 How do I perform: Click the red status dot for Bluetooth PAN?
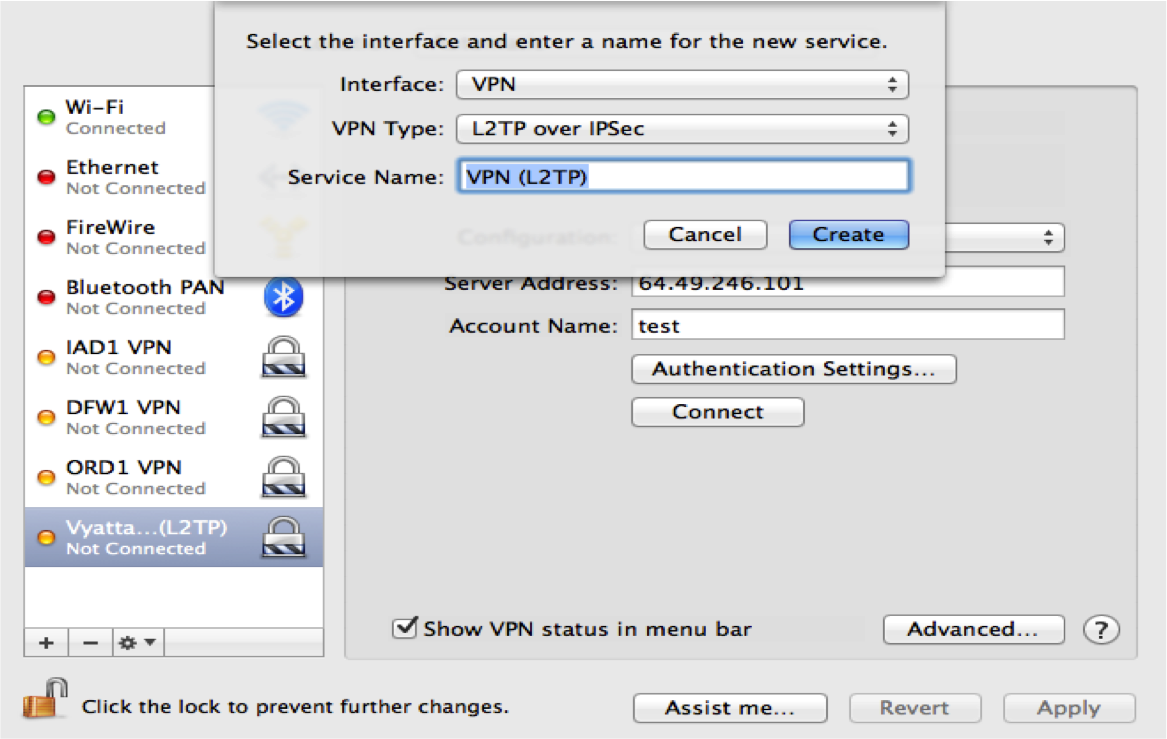46,297
